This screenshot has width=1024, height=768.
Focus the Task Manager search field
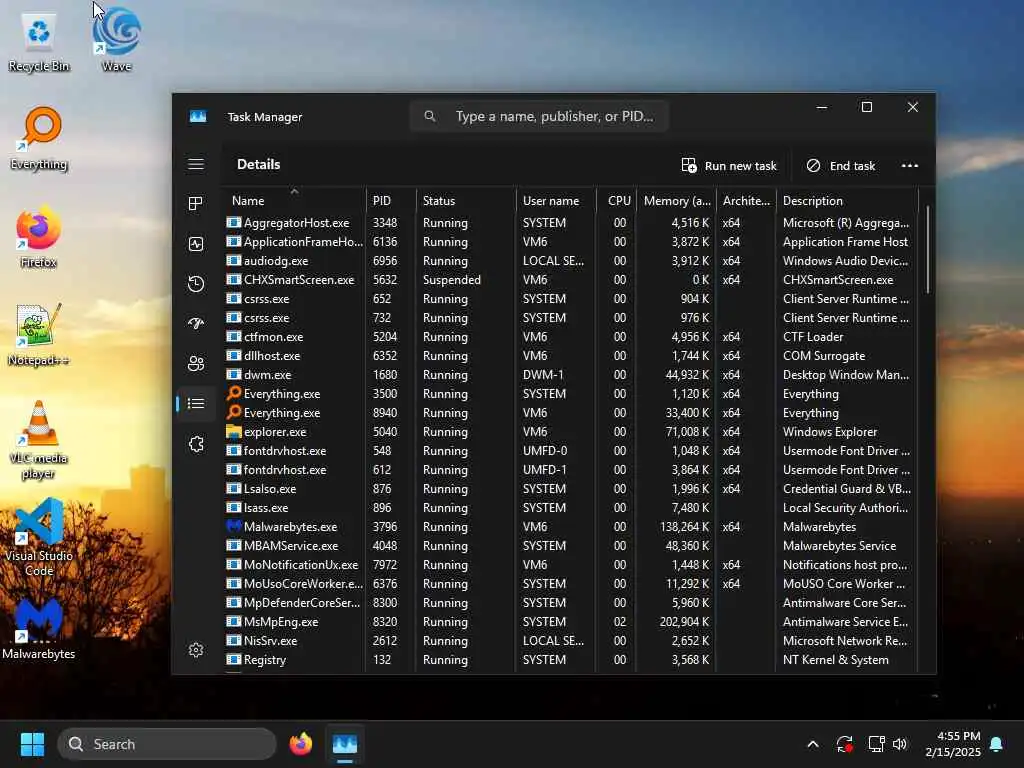coord(539,116)
